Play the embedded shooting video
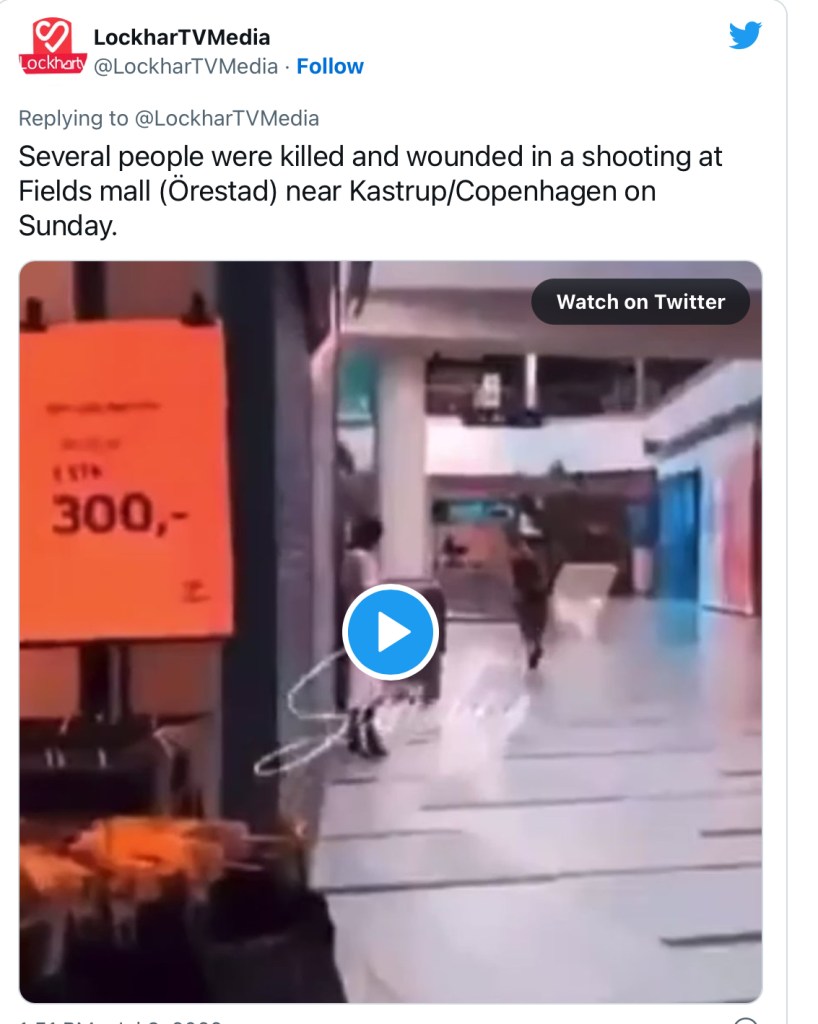Image resolution: width=818 pixels, height=1024 pixels. [x=390, y=632]
